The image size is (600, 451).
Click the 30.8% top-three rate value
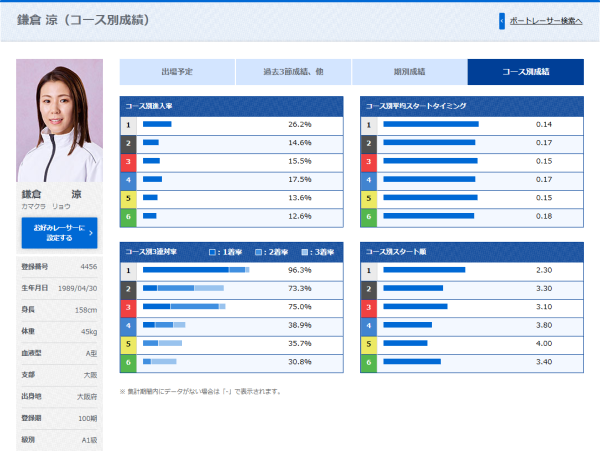tap(300, 362)
